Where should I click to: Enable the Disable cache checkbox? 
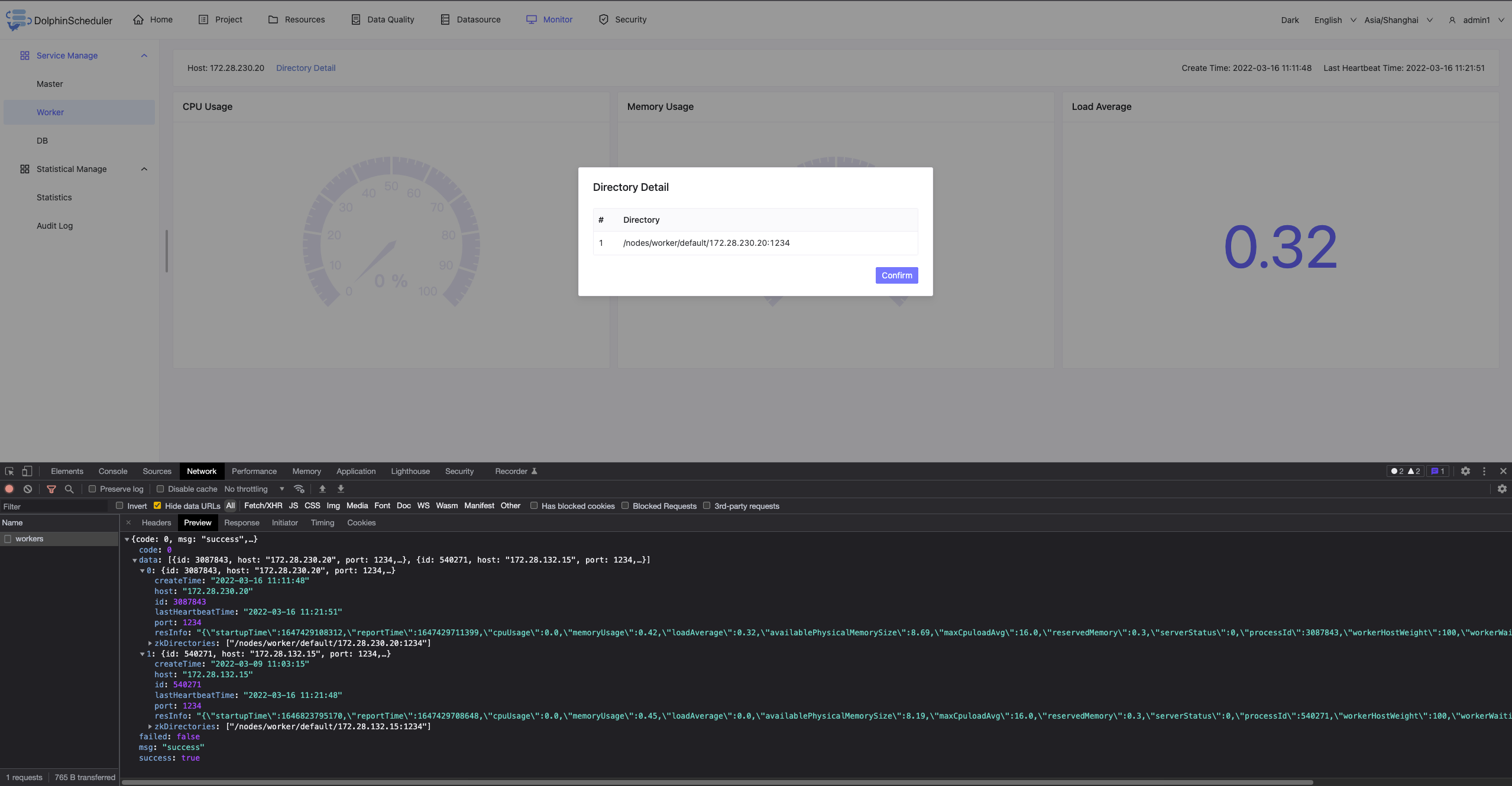pos(161,489)
